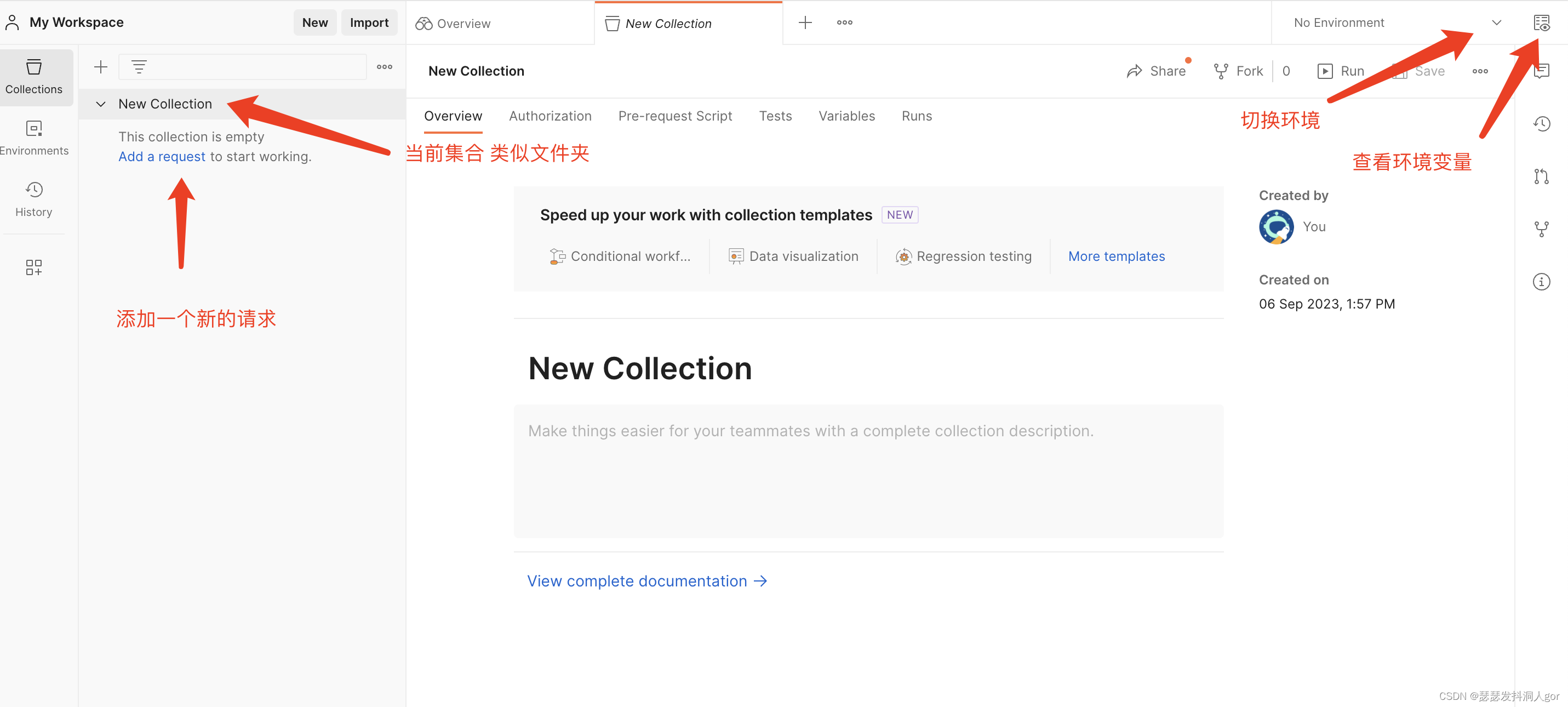Viewport: 1568px width, 707px height.
Task: Click View complete documentation link
Action: pos(646,581)
